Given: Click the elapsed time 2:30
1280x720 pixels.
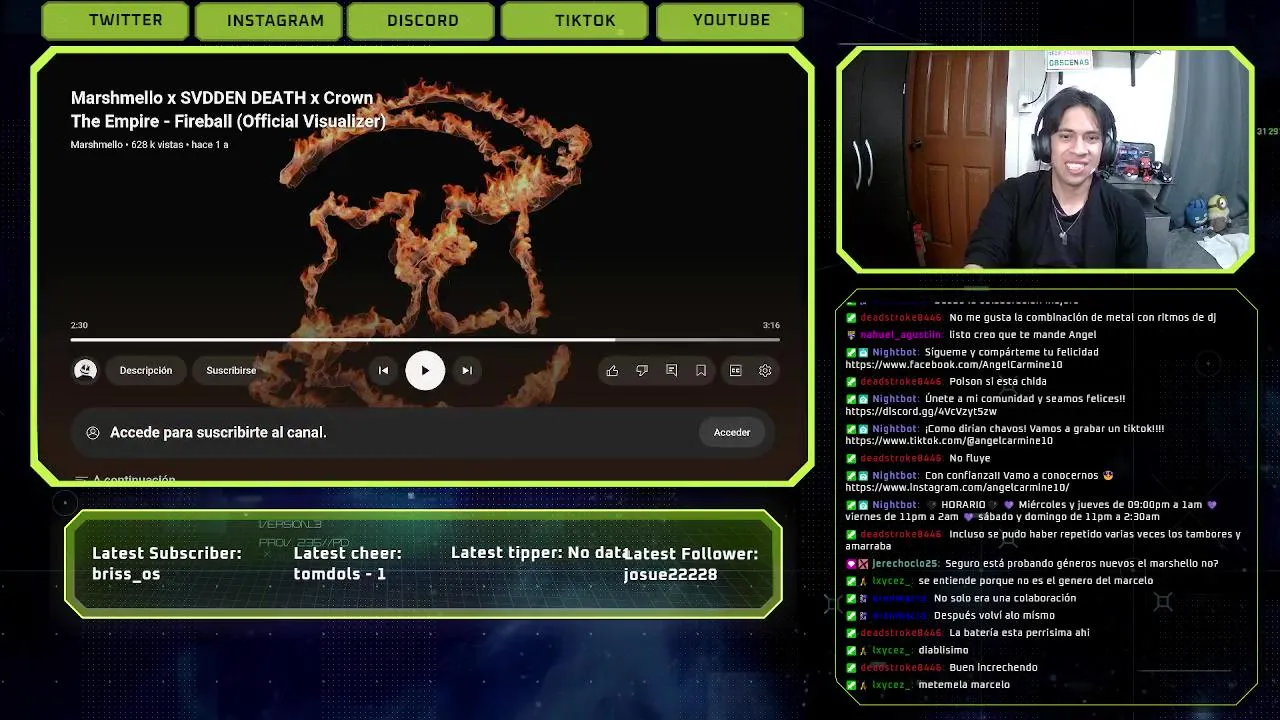Looking at the screenshot, I should (x=79, y=325).
